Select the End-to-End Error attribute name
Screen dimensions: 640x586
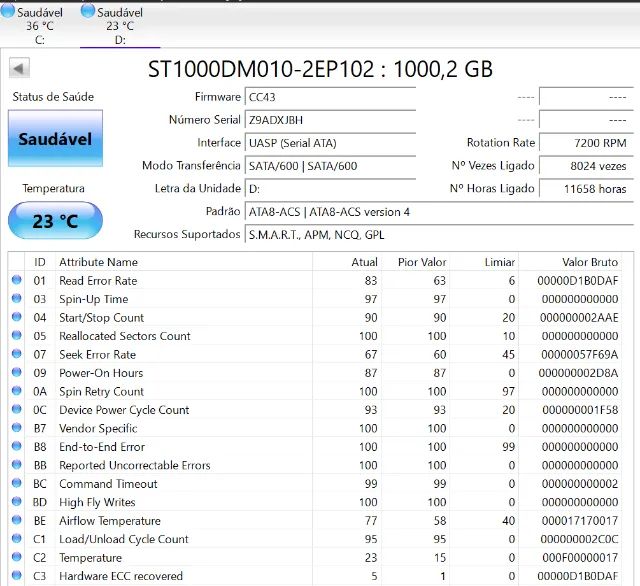tap(102, 447)
